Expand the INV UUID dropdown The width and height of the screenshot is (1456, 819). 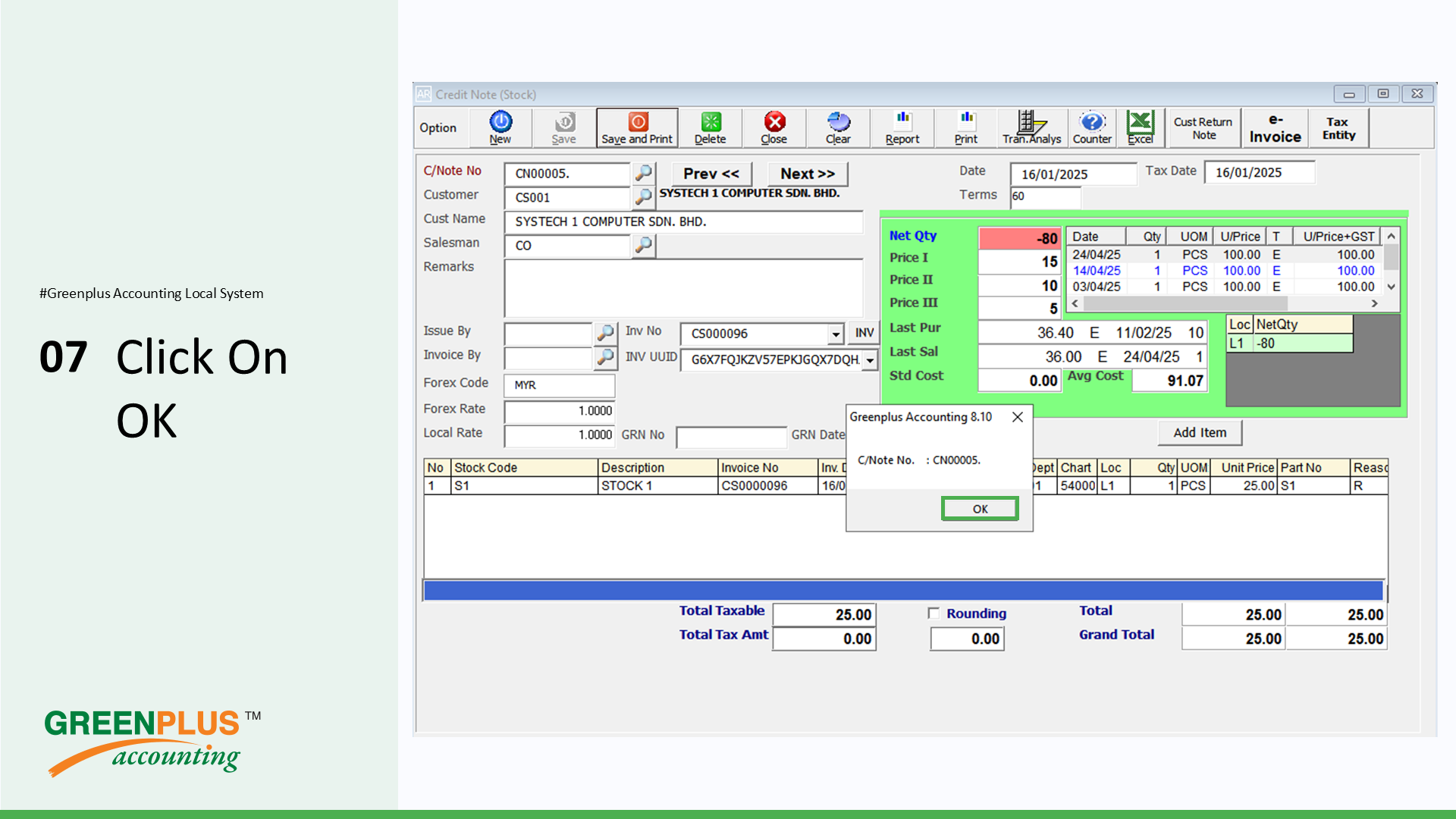pyautogui.click(x=870, y=360)
